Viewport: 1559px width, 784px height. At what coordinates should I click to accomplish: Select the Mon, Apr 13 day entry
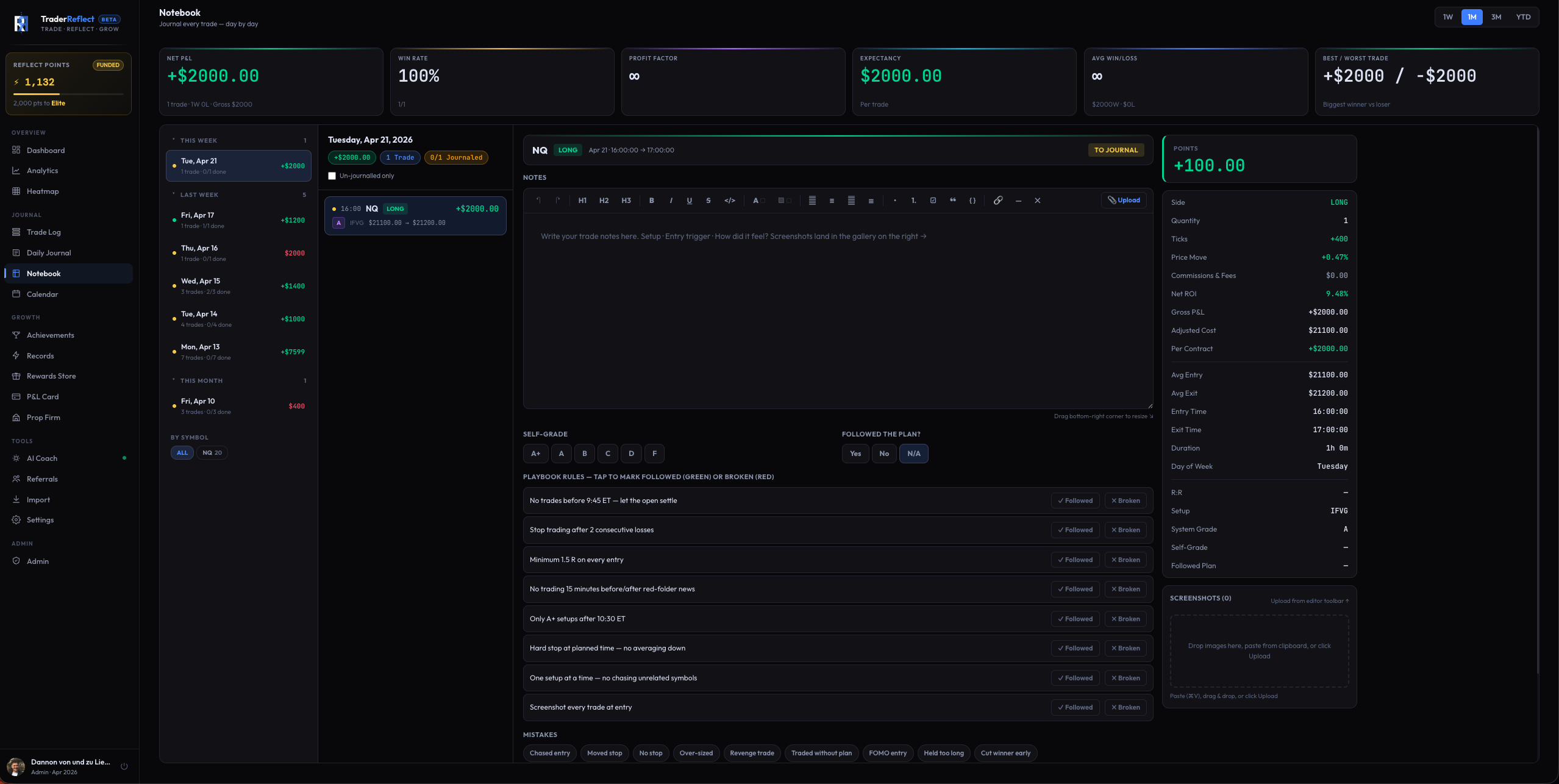[238, 352]
